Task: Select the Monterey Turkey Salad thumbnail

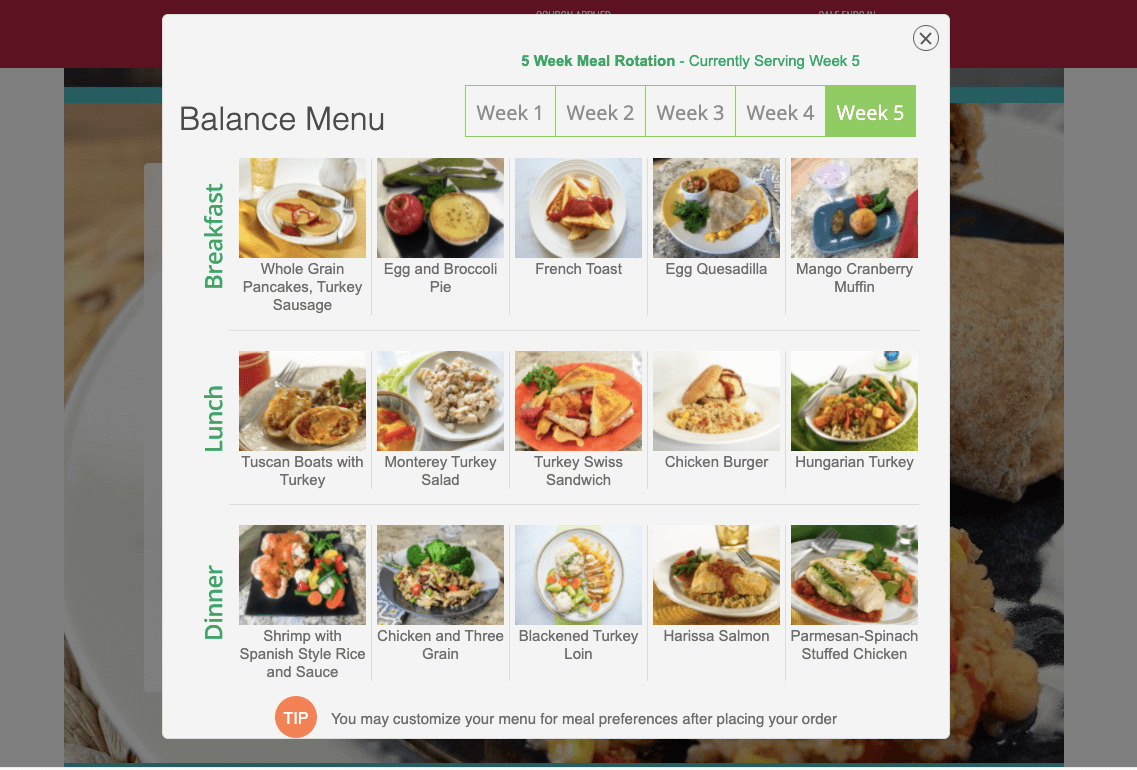Action: (440, 401)
